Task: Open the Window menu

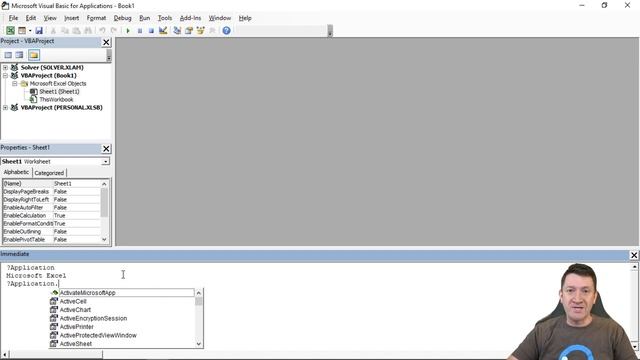Action: click(220, 18)
